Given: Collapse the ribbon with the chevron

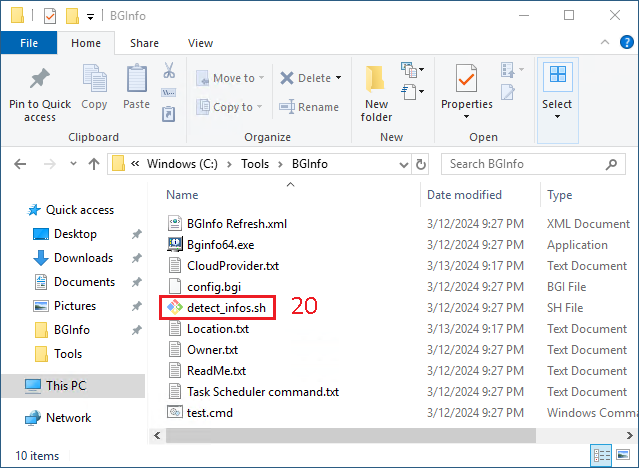Looking at the screenshot, I should tap(605, 42).
